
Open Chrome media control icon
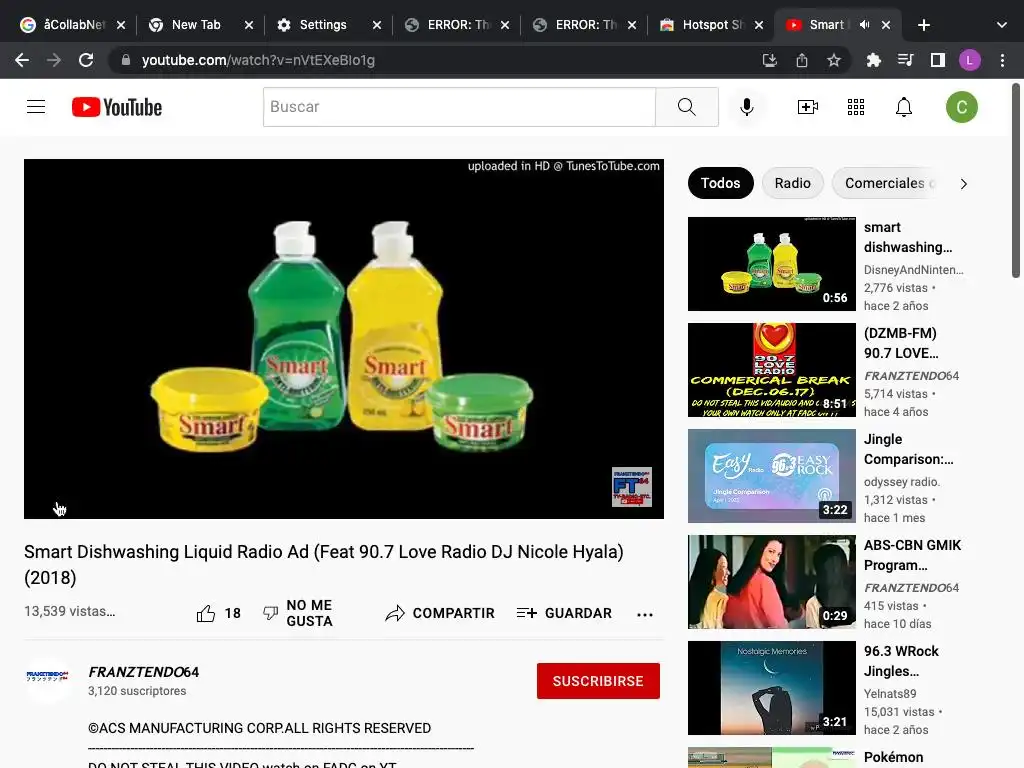click(x=905, y=60)
